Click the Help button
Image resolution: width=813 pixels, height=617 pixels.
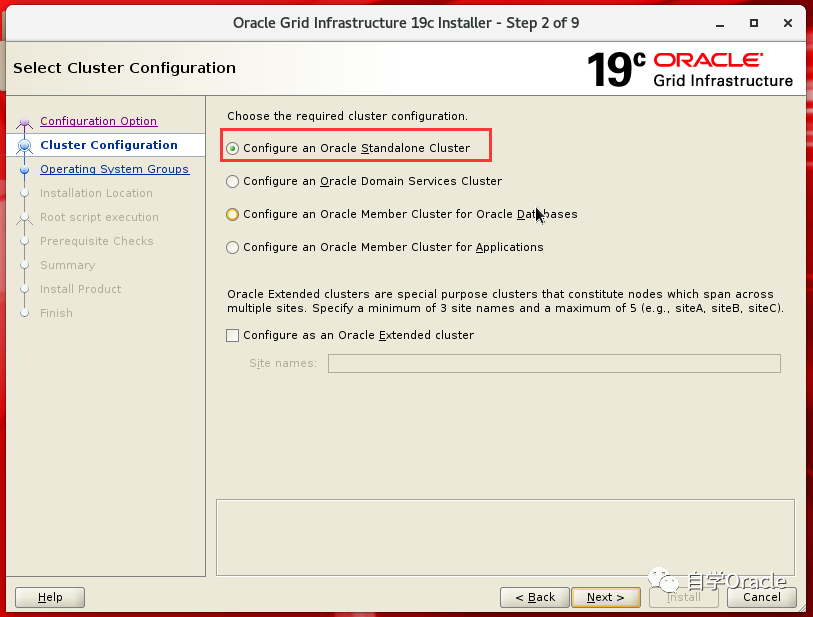click(x=50, y=597)
